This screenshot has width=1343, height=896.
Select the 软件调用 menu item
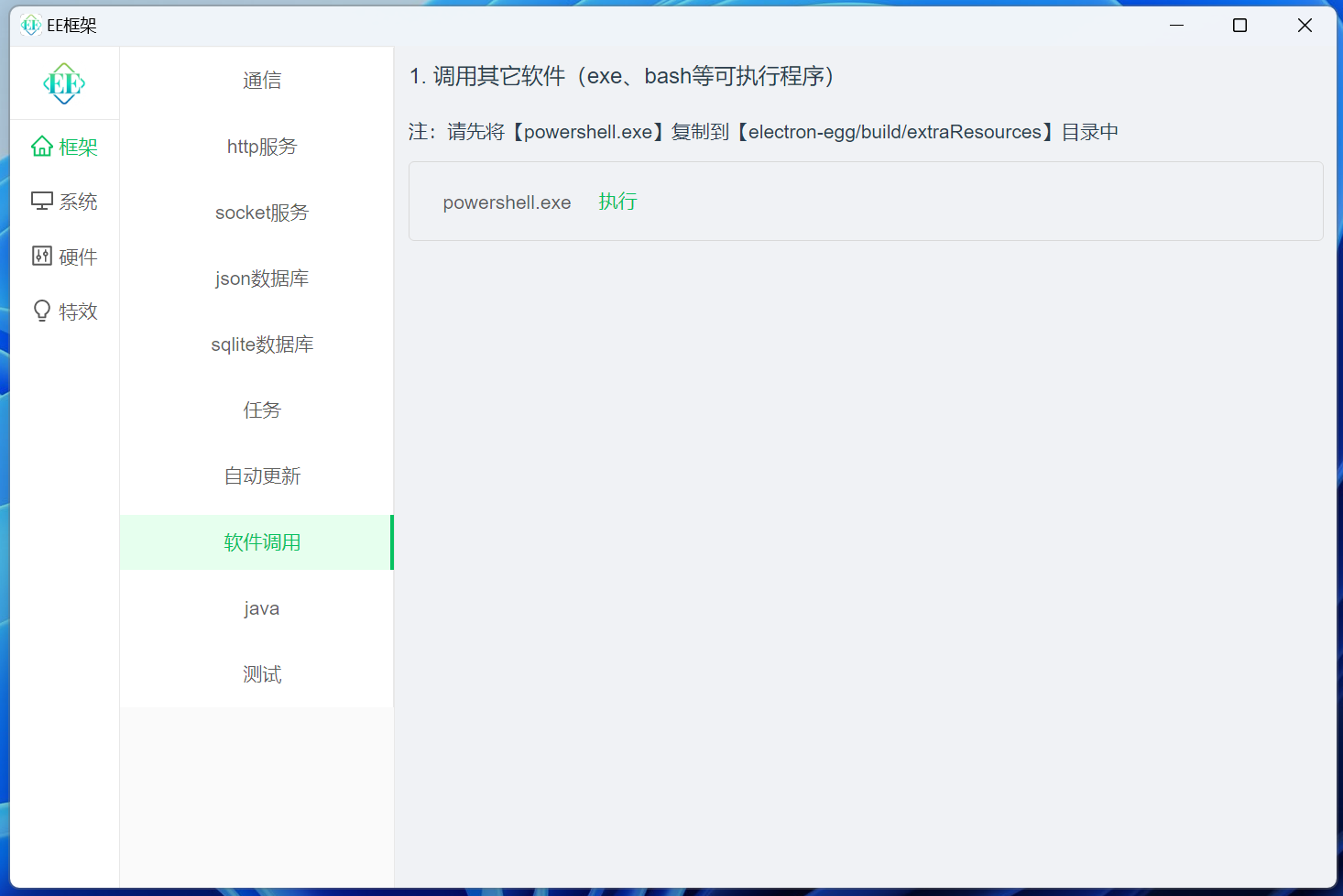(257, 542)
